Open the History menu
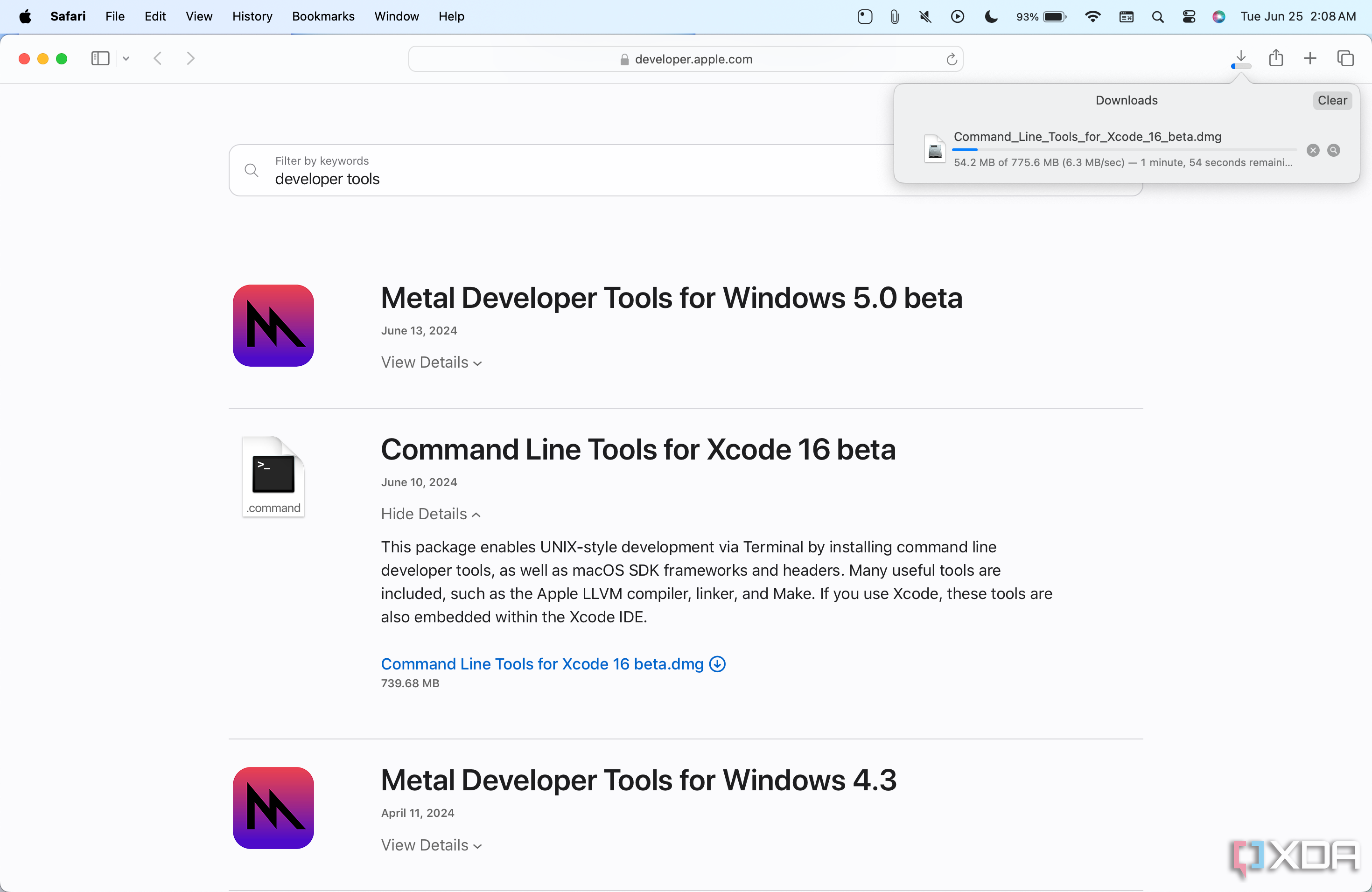The height and width of the screenshot is (892, 1372). (x=252, y=16)
